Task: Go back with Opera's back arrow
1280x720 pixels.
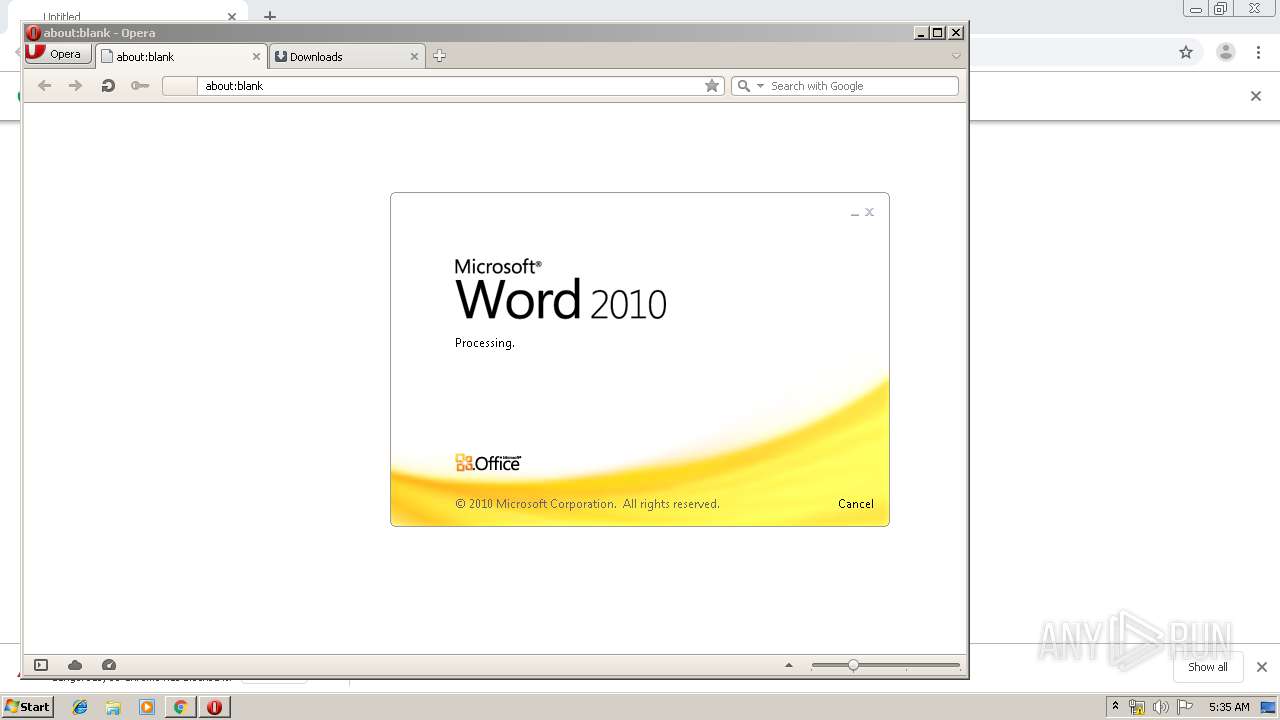Action: (44, 86)
